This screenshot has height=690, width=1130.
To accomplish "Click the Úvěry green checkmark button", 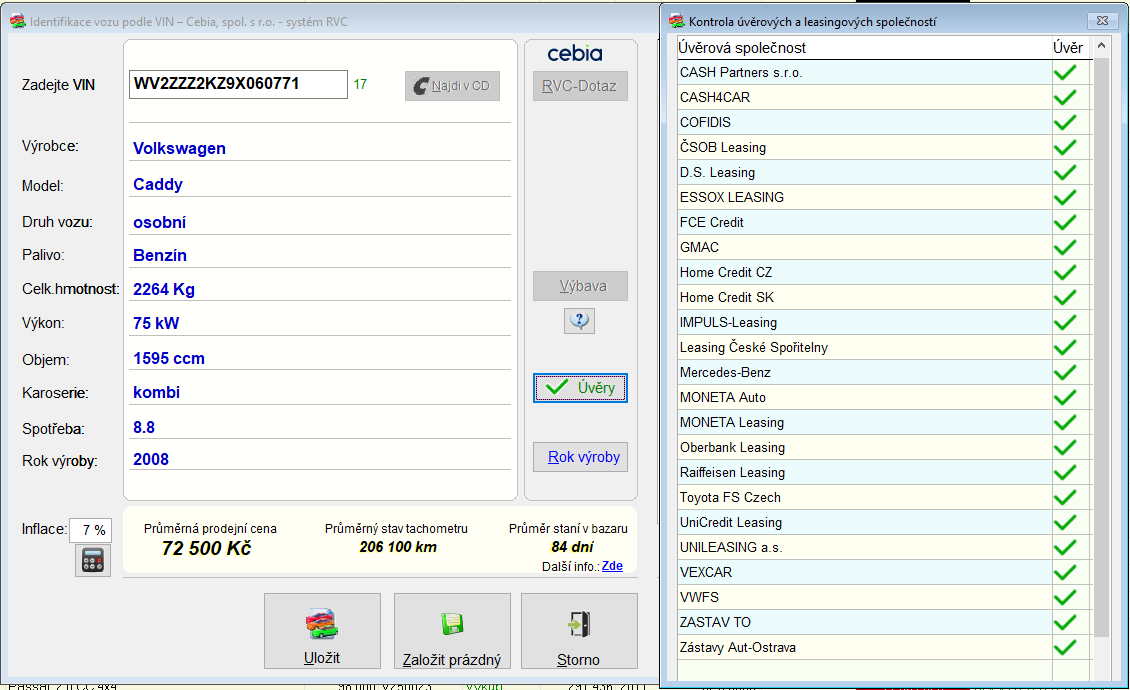I will coord(580,388).
